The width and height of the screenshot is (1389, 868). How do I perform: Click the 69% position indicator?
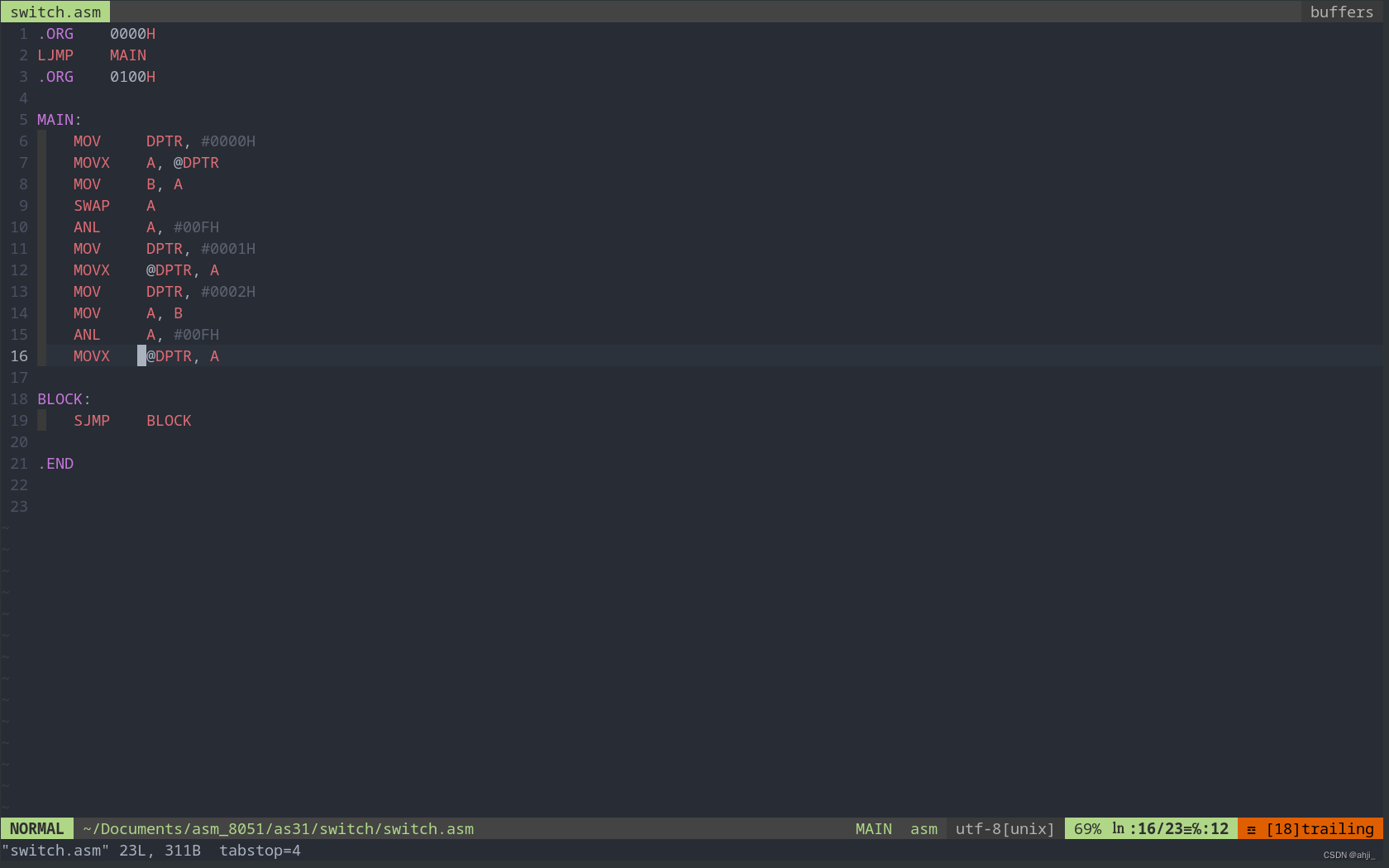click(1087, 828)
